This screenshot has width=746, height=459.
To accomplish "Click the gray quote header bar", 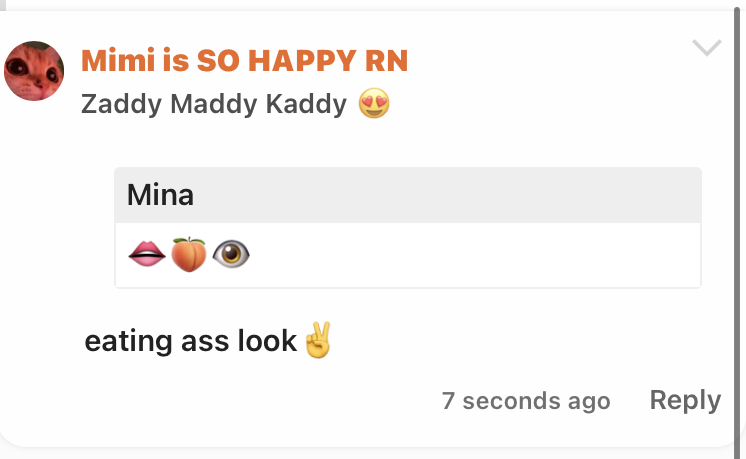I will 408,195.
